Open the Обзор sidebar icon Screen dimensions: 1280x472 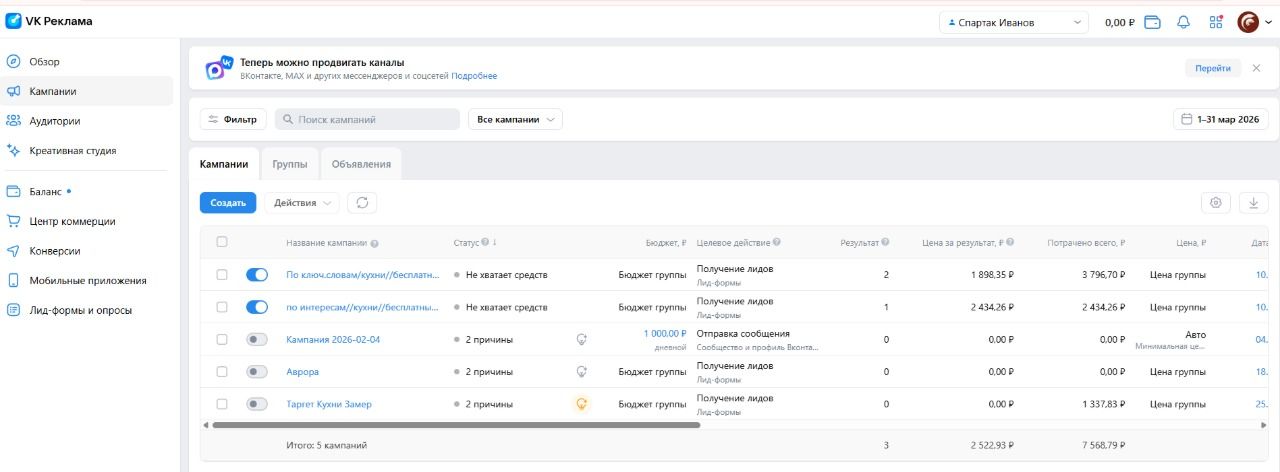(13, 62)
